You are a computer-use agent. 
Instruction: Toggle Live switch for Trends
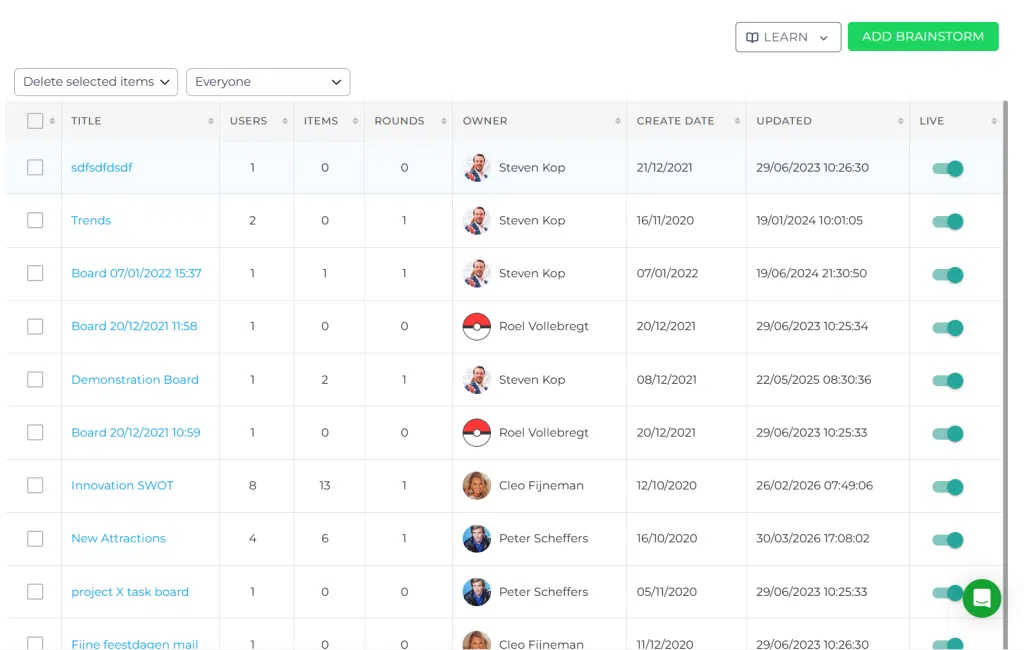coord(948,221)
